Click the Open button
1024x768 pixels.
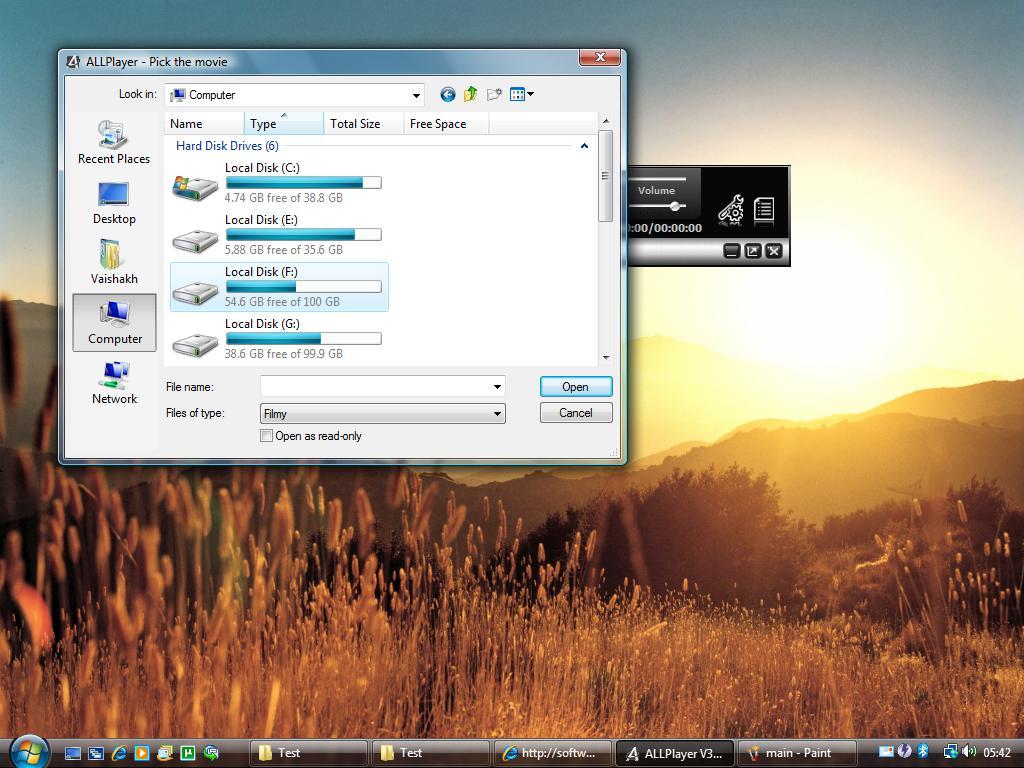tap(576, 386)
